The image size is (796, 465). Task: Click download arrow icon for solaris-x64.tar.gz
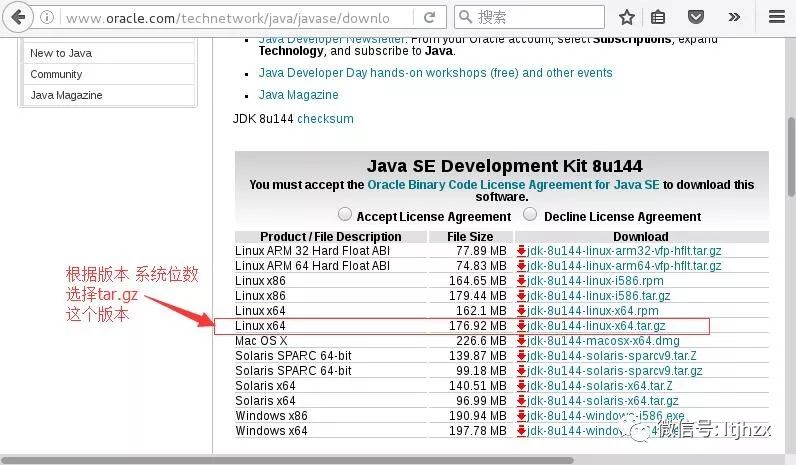(x=521, y=401)
